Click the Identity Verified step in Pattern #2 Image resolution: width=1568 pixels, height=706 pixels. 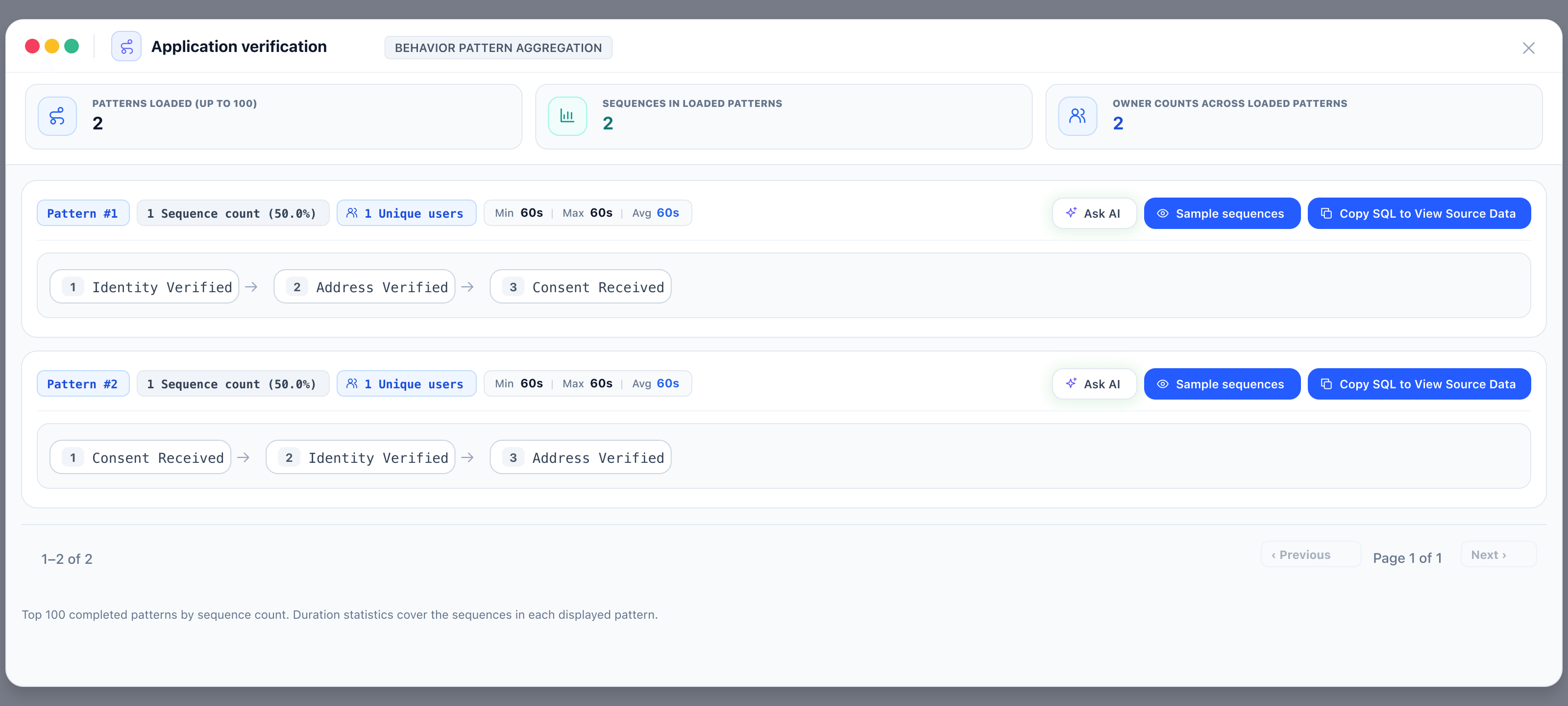[360, 457]
